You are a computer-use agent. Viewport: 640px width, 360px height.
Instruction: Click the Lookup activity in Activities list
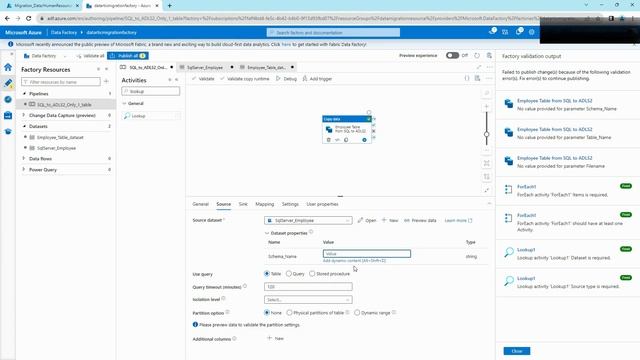151,116
